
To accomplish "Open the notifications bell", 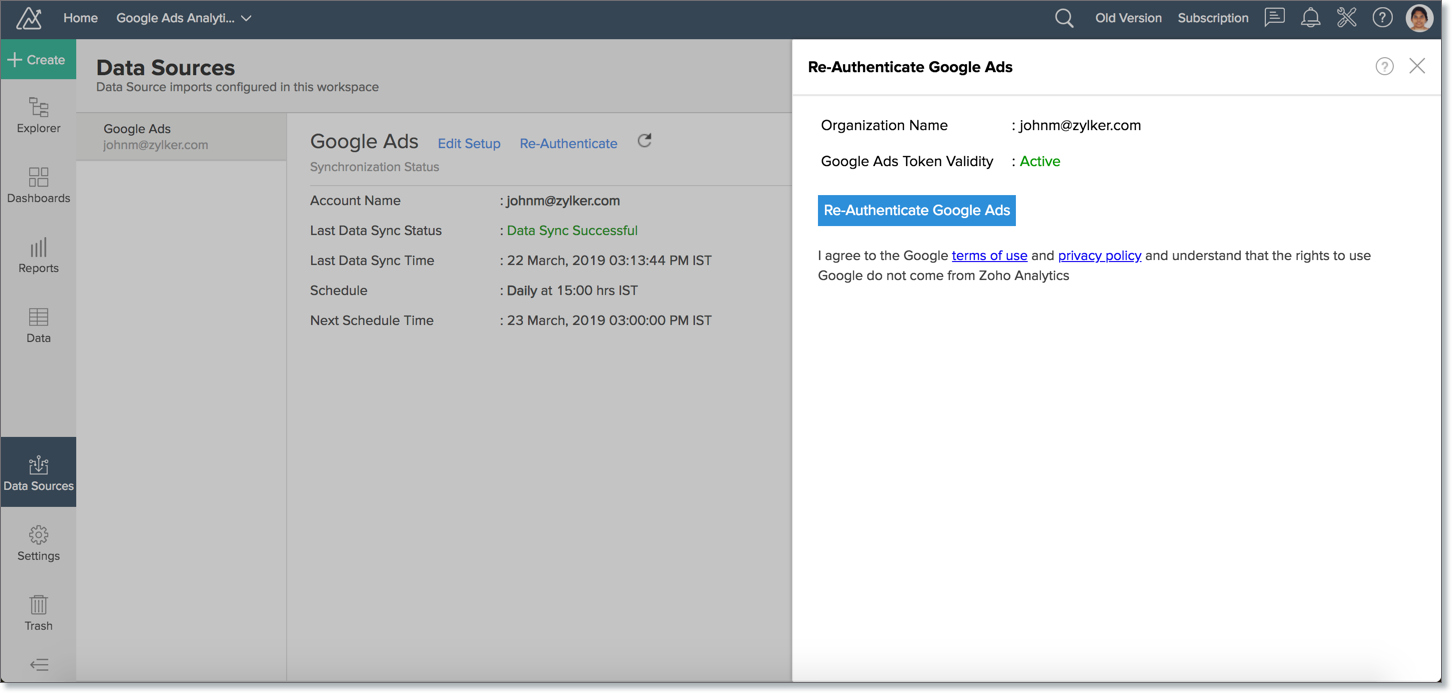I will [x=1310, y=18].
